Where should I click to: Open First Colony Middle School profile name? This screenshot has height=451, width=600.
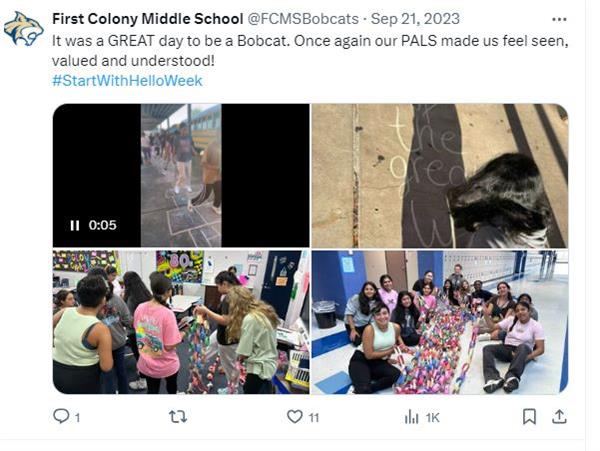click(x=147, y=19)
